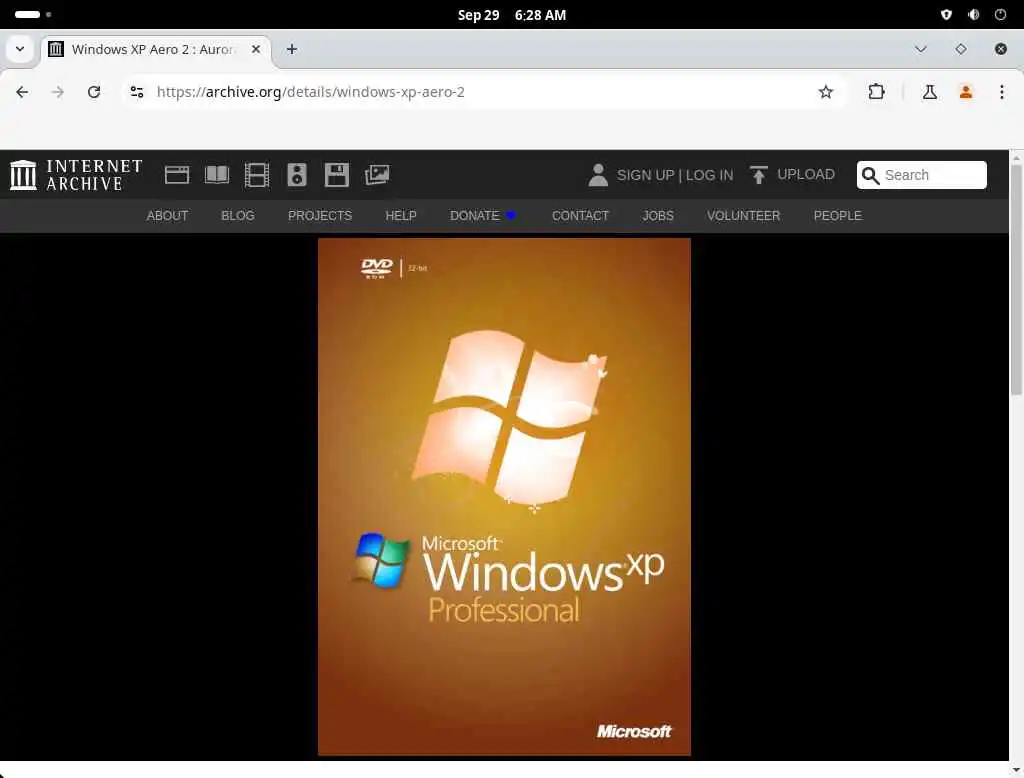Viewport: 1024px width, 778px height.
Task: Click the UPLOAD link
Action: click(x=806, y=174)
